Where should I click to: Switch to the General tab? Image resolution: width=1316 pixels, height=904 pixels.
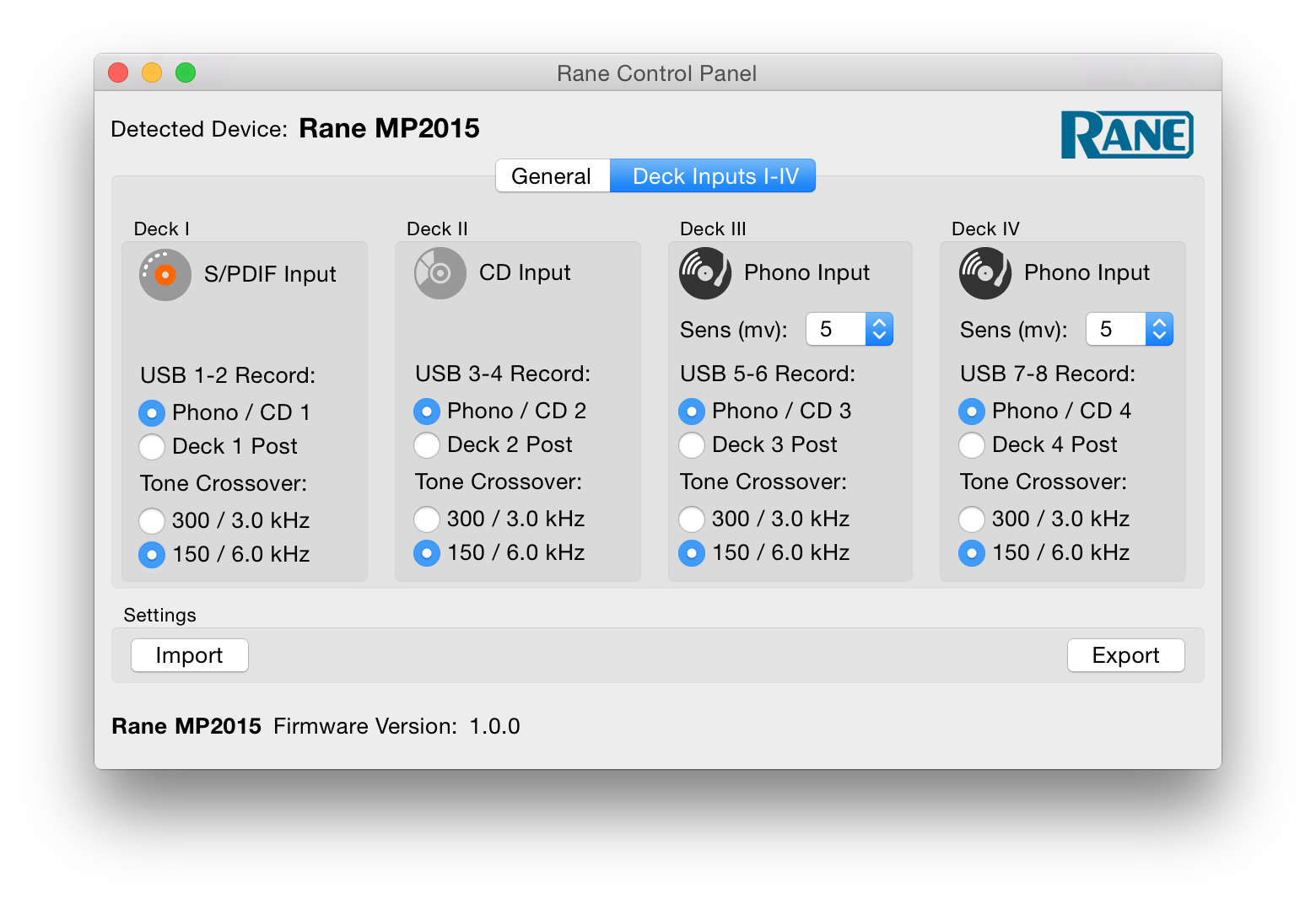(x=552, y=176)
